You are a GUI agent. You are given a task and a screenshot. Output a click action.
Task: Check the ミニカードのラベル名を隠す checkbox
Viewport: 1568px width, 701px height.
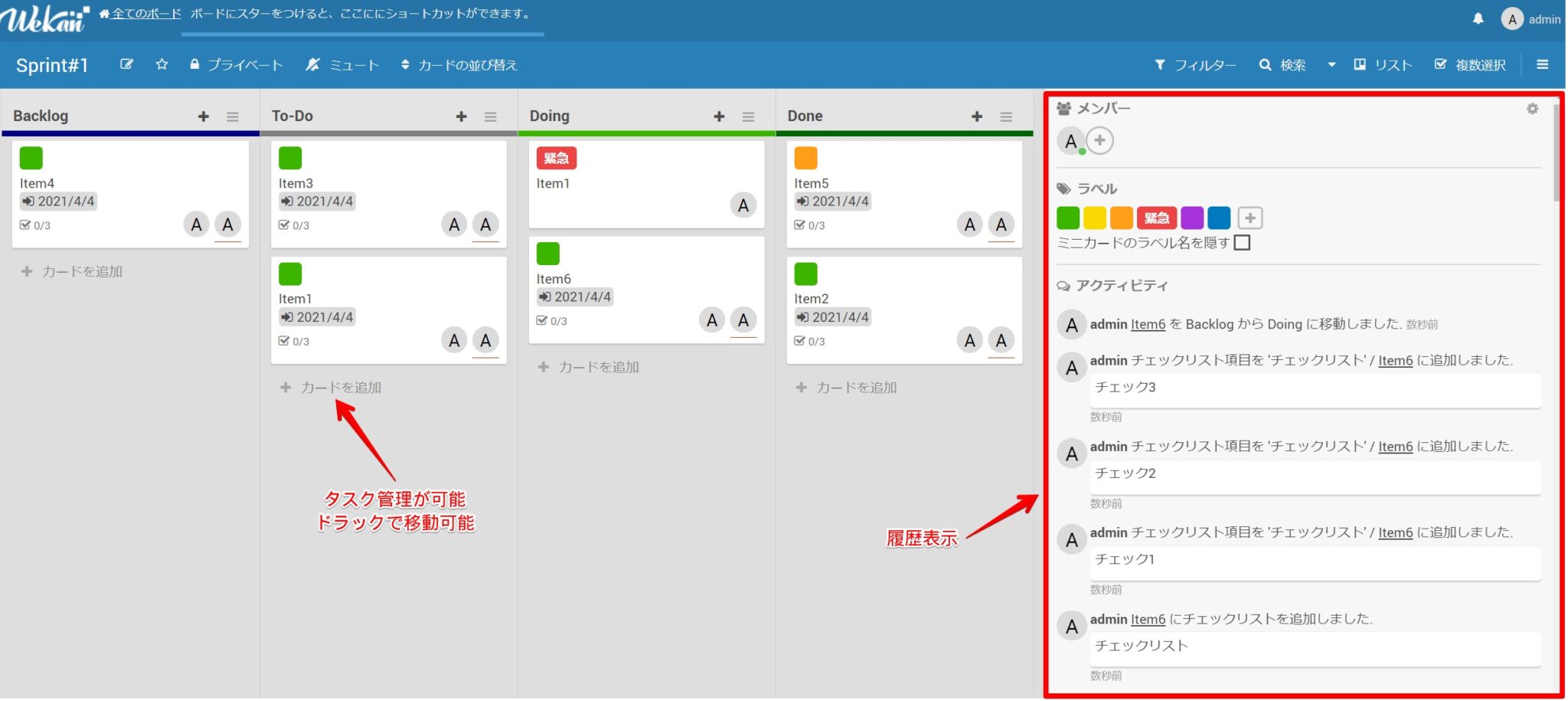[1243, 242]
